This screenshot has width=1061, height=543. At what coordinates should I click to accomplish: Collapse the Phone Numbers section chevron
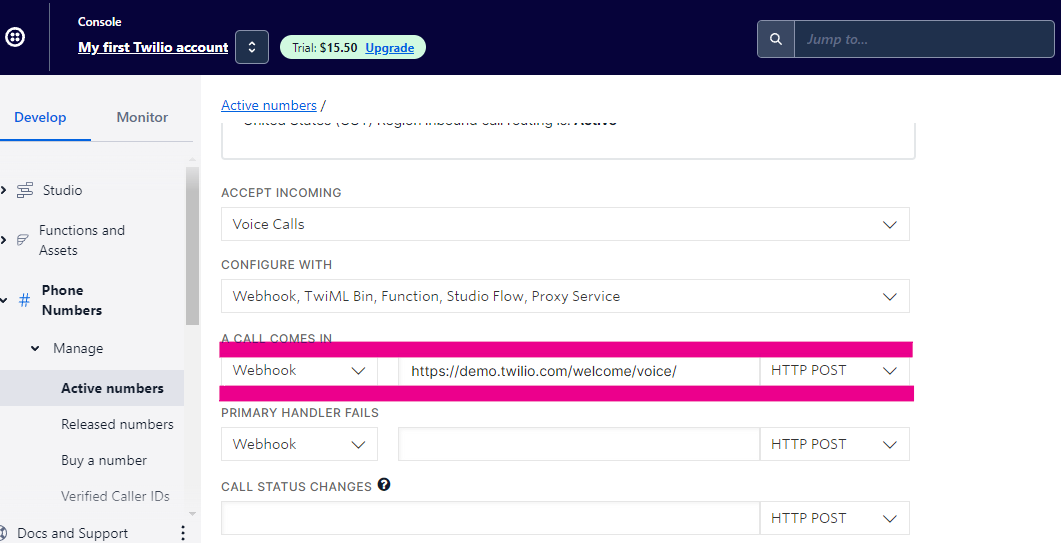(x=3, y=300)
